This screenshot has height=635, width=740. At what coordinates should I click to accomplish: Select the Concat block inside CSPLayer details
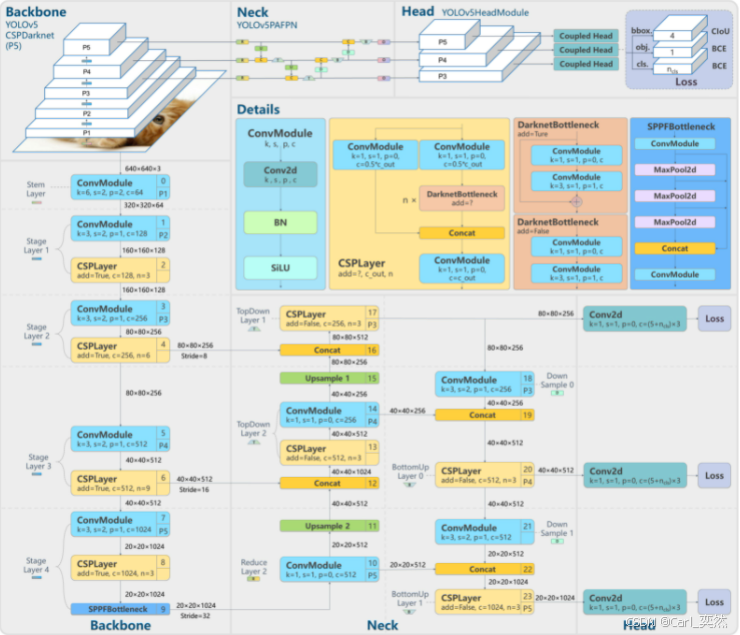(462, 233)
